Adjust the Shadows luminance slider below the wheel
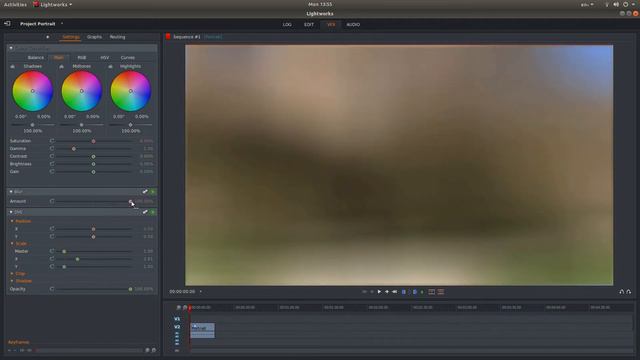The image size is (640, 360). pos(33,124)
